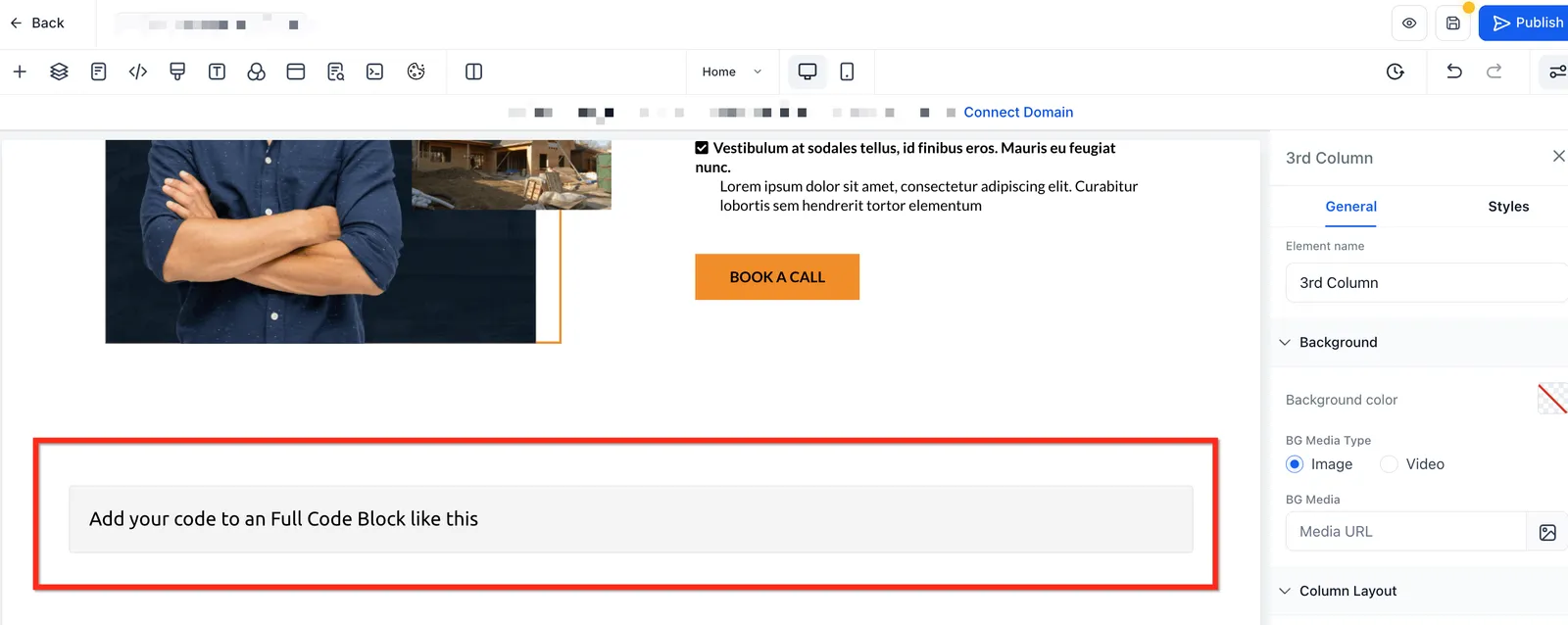Select the Video radio button
The image size is (1568, 625).
pos(1389,464)
